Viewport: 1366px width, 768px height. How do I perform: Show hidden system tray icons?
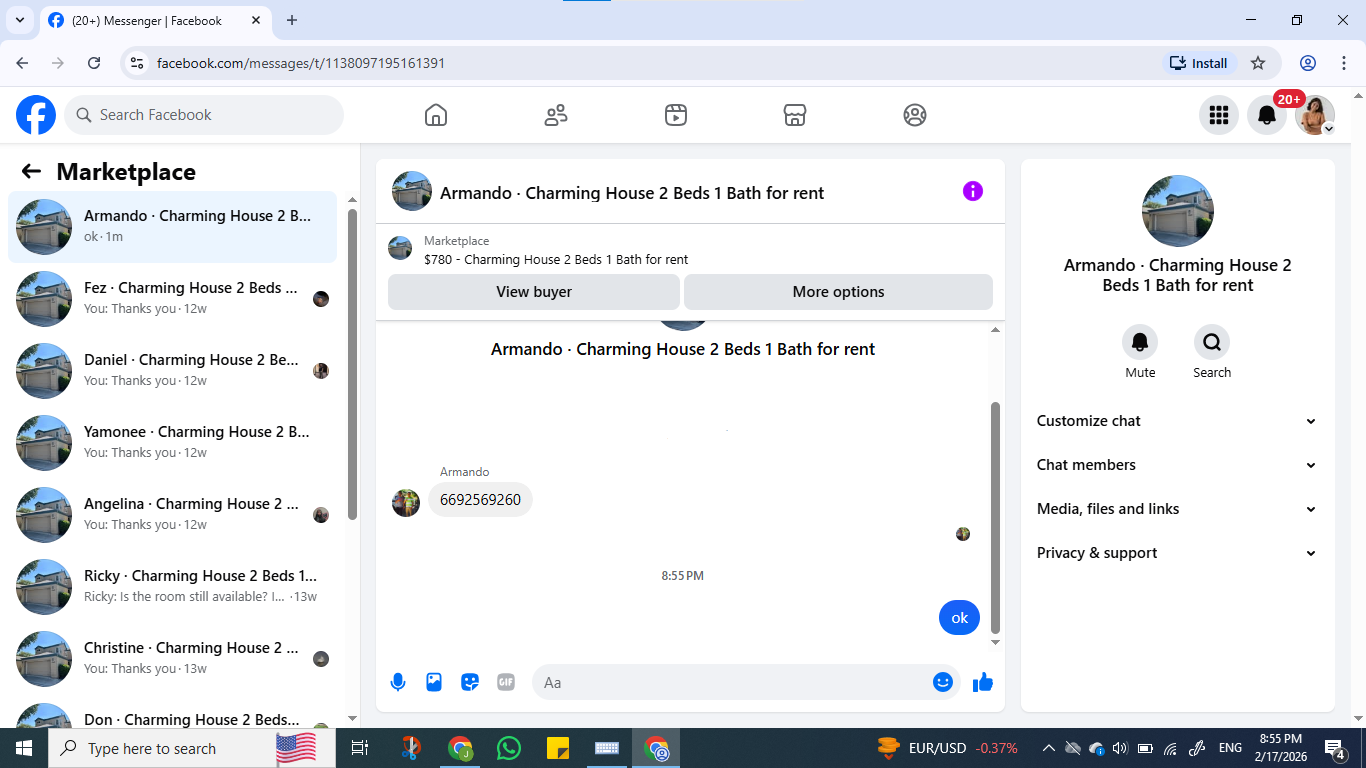tap(1048, 748)
